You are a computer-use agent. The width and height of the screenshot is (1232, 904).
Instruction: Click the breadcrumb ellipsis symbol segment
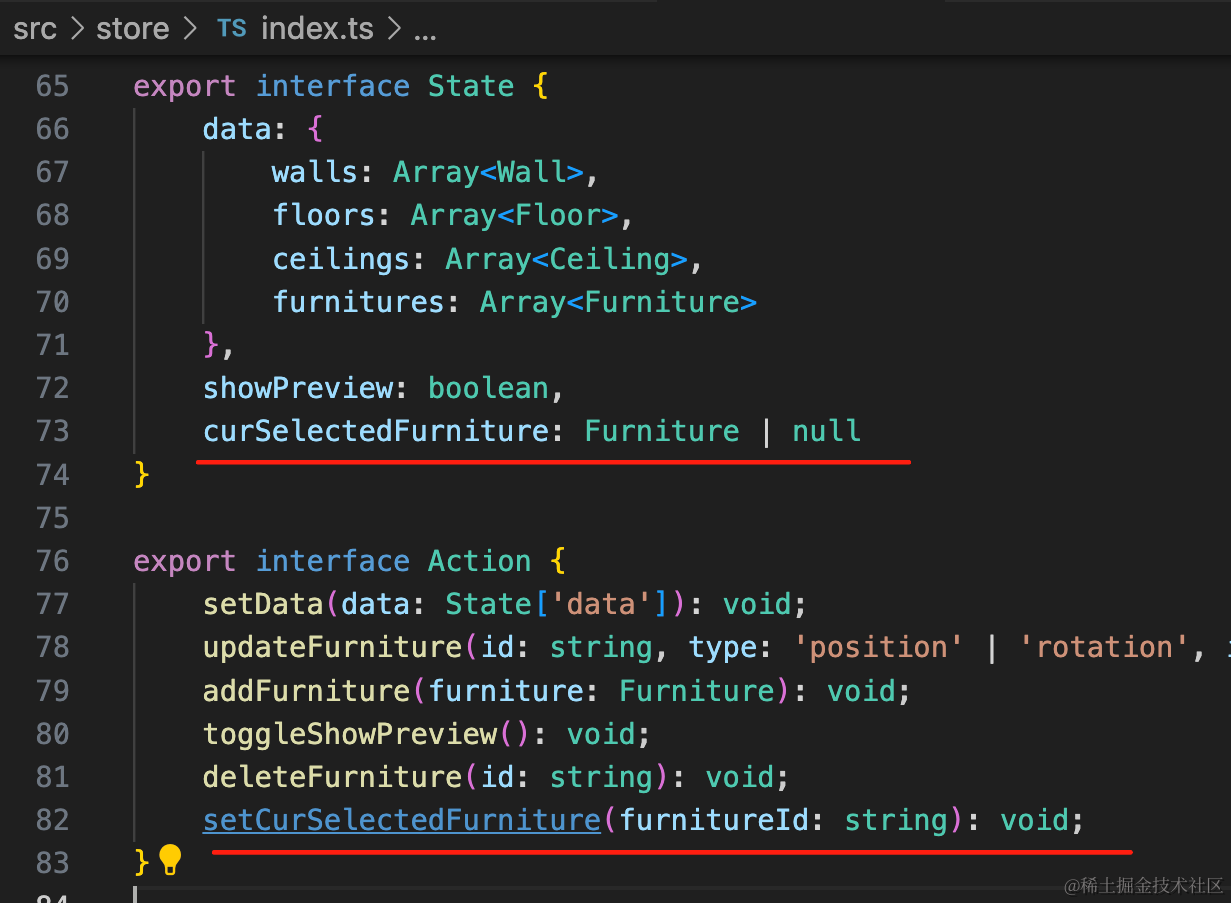pos(425,32)
